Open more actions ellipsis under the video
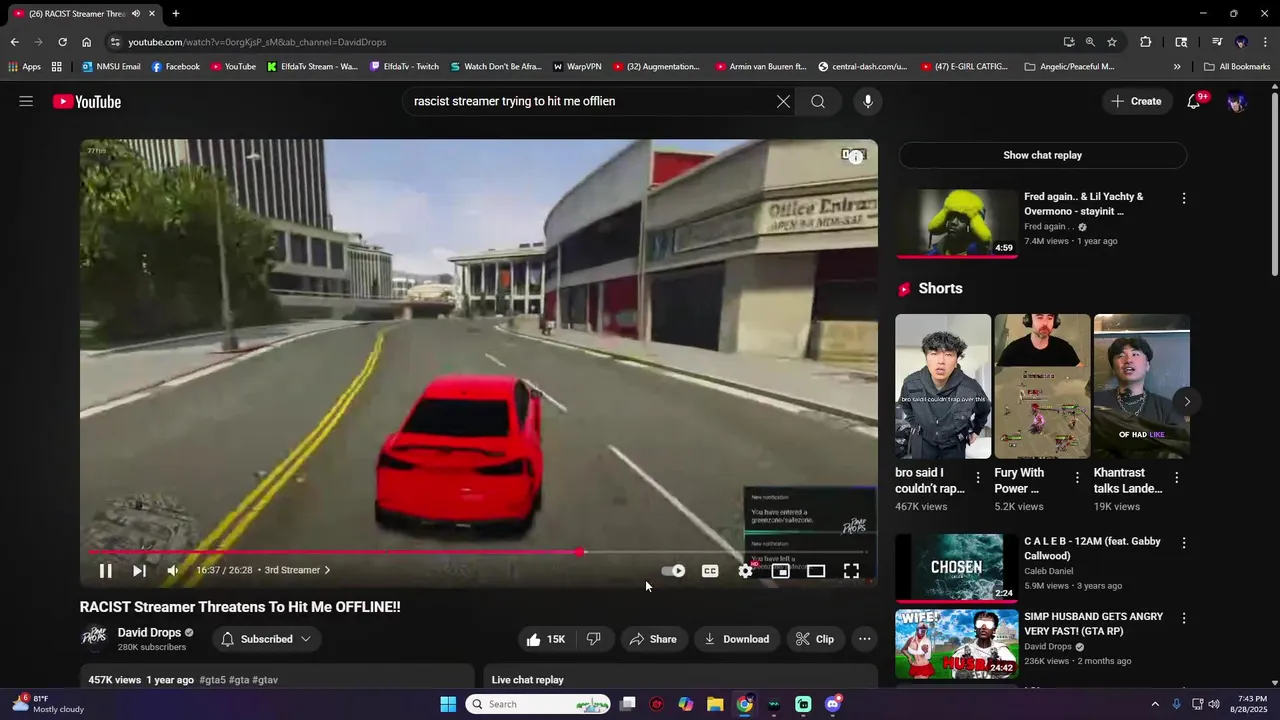This screenshot has height=720, width=1280. click(865, 639)
